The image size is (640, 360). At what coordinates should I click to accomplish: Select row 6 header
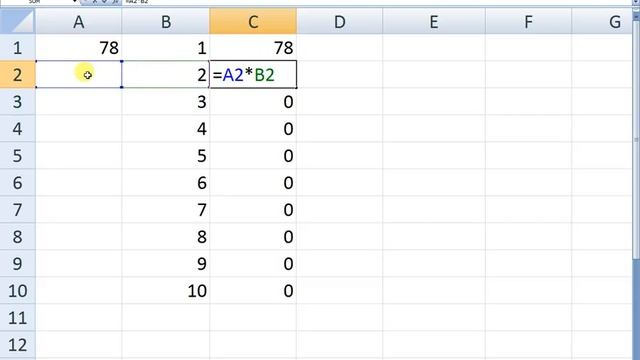(17, 182)
